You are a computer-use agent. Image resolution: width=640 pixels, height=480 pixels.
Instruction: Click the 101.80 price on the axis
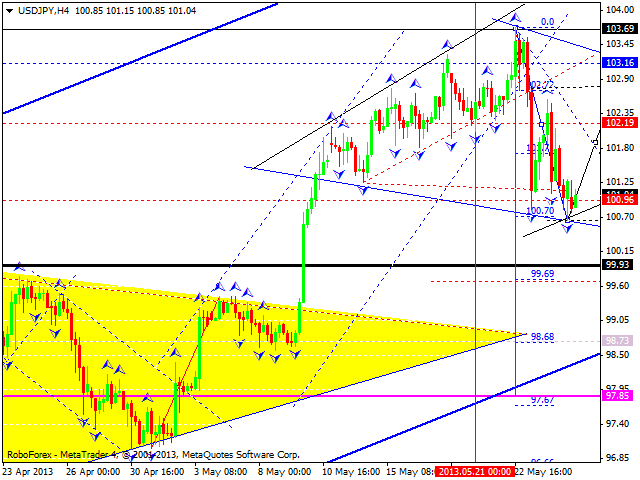pos(620,148)
